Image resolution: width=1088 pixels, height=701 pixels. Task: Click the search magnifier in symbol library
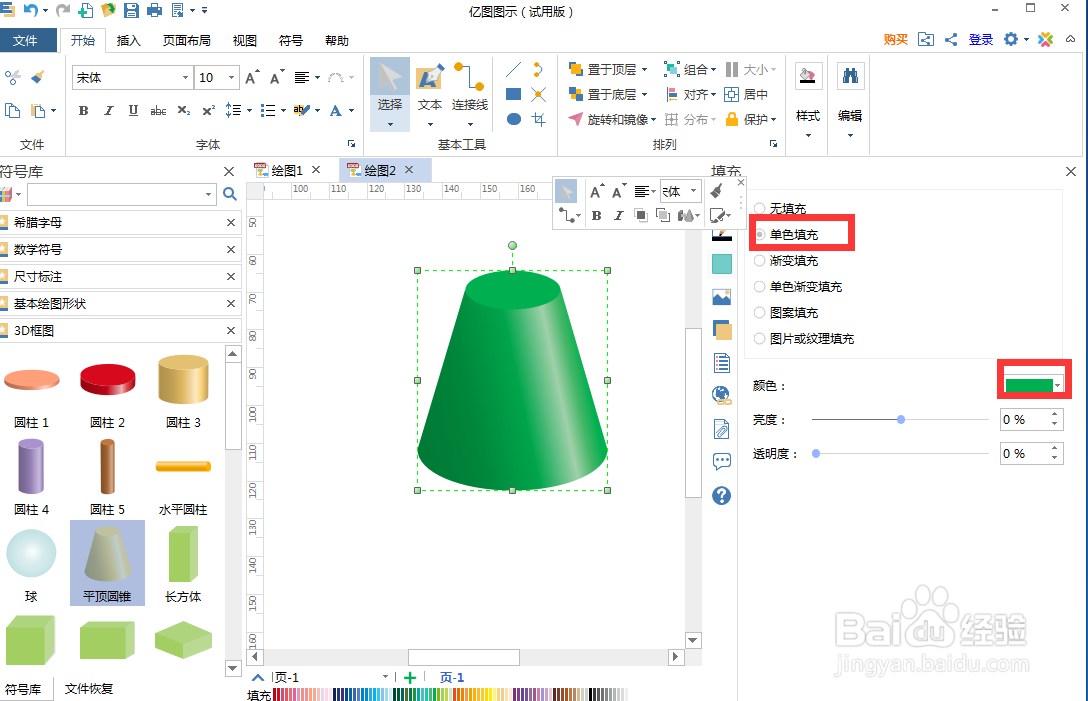coord(230,194)
